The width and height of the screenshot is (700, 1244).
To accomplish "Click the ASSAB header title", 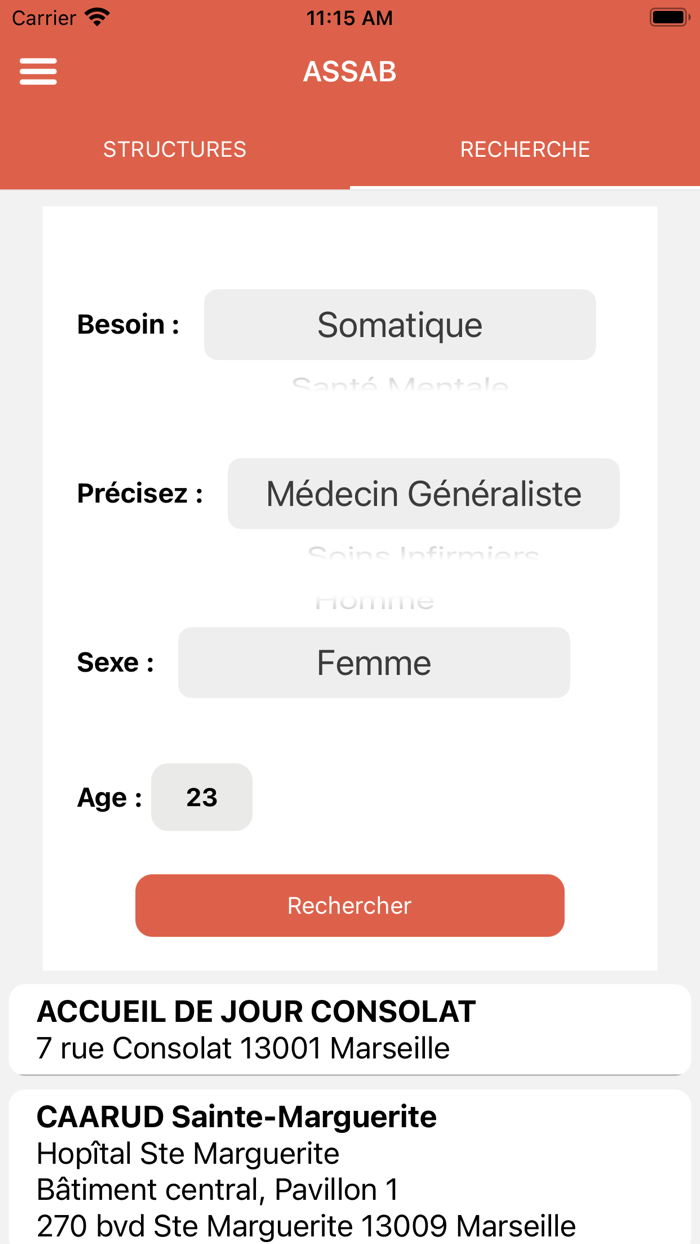I will (350, 72).
